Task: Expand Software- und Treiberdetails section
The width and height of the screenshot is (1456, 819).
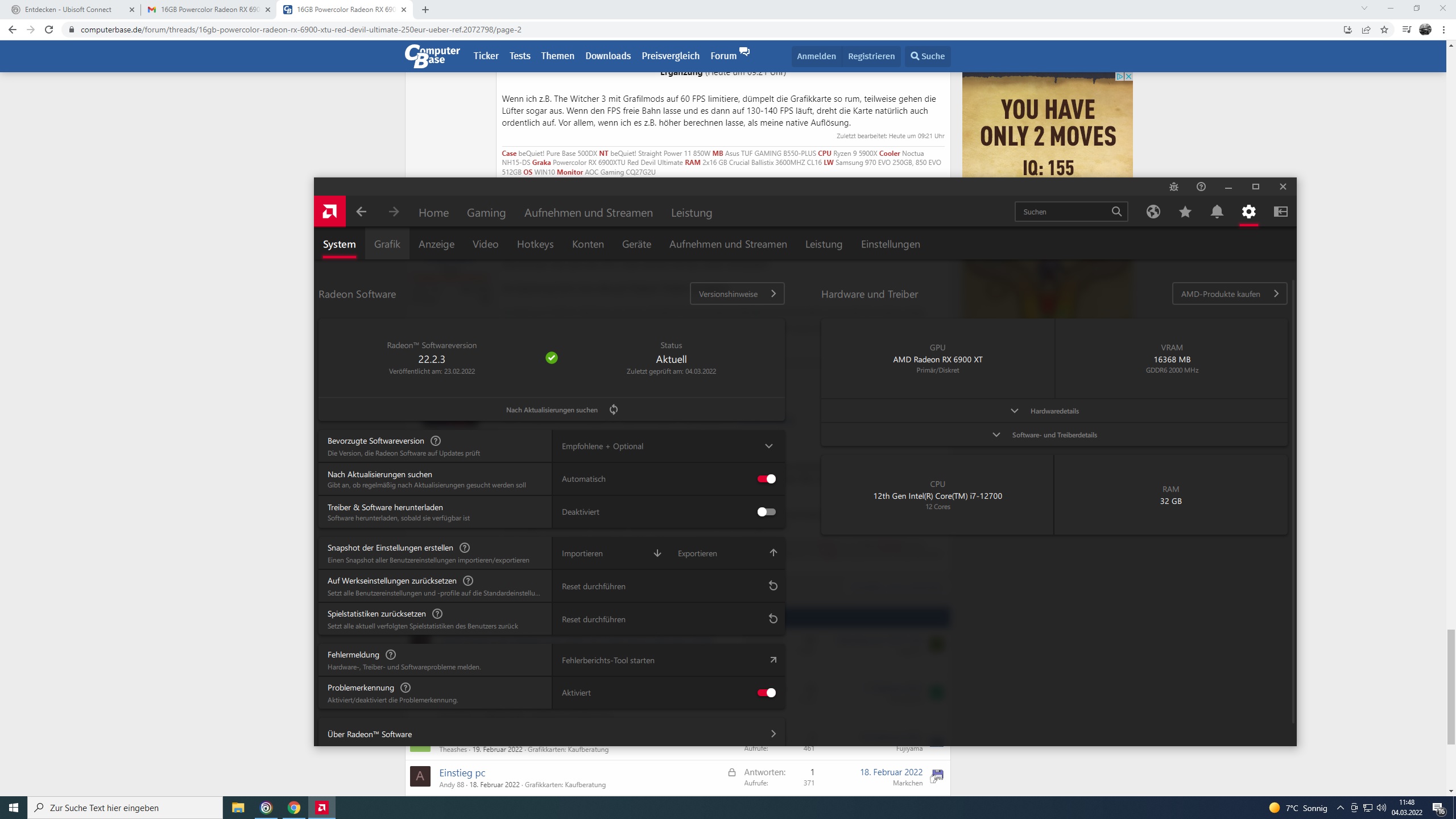Action: 1053,435
